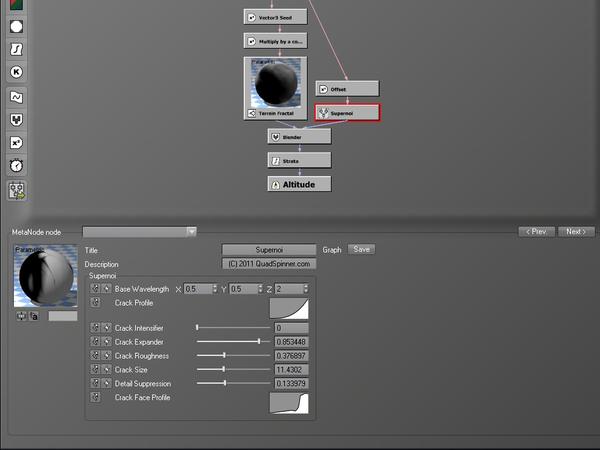Select the Supernoi node outlined in red
600x450 pixels.
click(x=347, y=113)
